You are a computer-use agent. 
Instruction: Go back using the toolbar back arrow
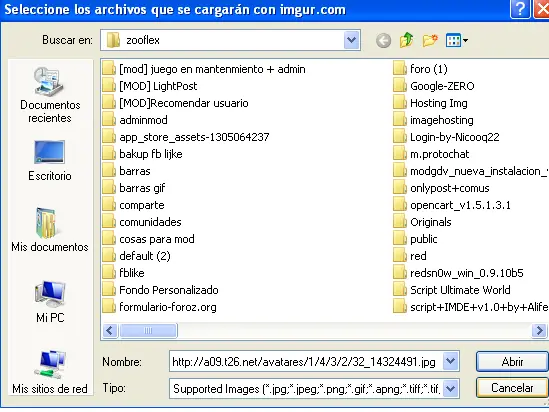(x=383, y=41)
